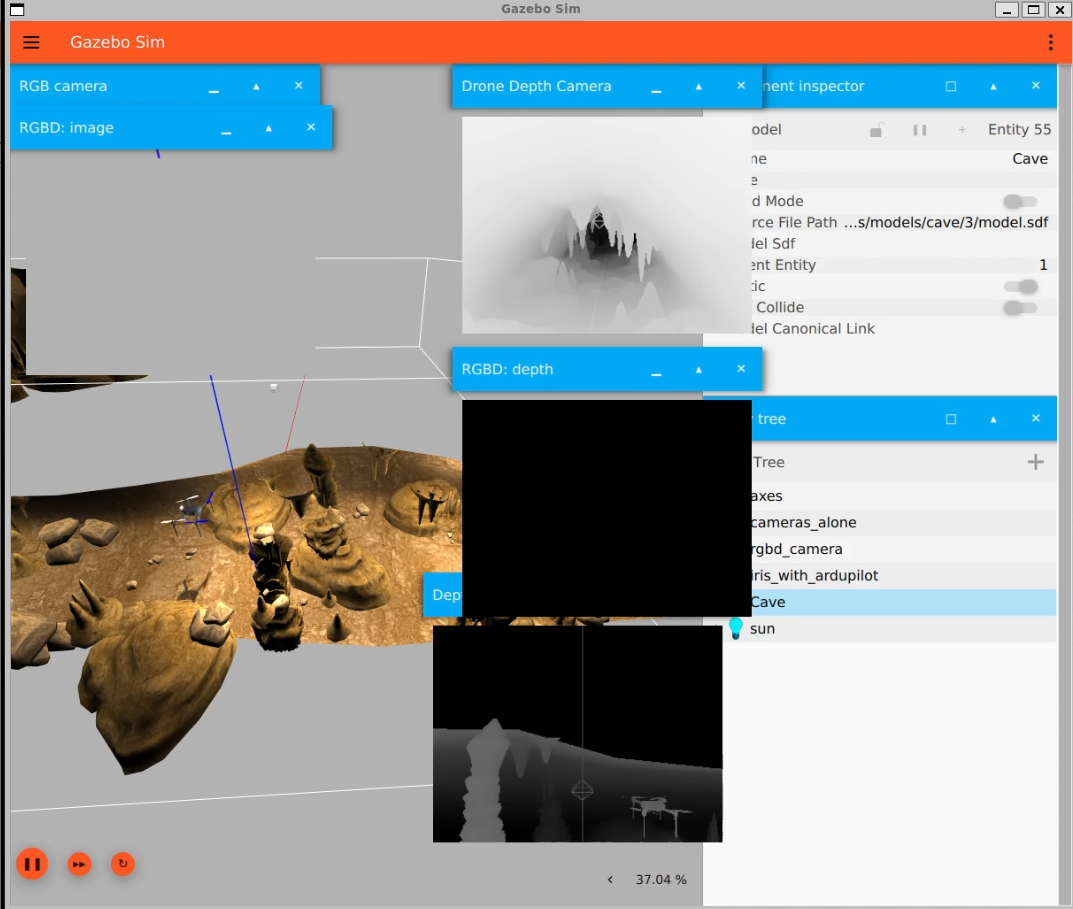Select the sun entity in the tree
Screen dimensions: 1073x909
890,629
